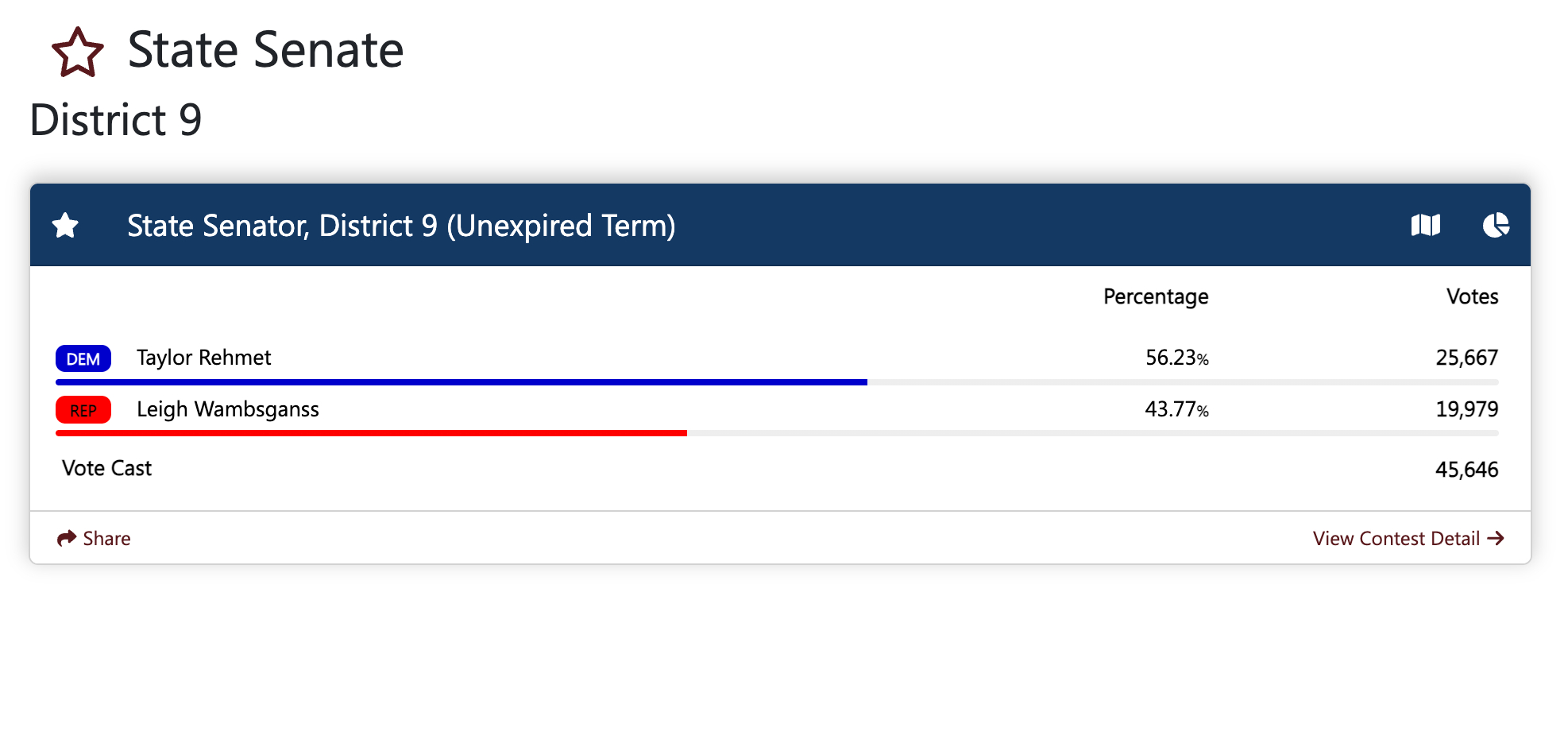Toggle the white favorite star in contest header
Image resolution: width=1568 pixels, height=747 pixels.
click(x=65, y=226)
